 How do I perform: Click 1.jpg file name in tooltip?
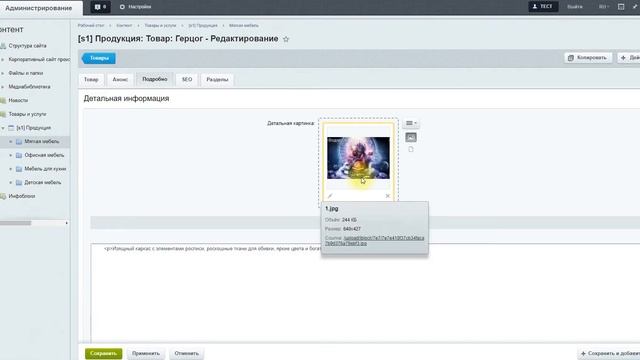331,209
